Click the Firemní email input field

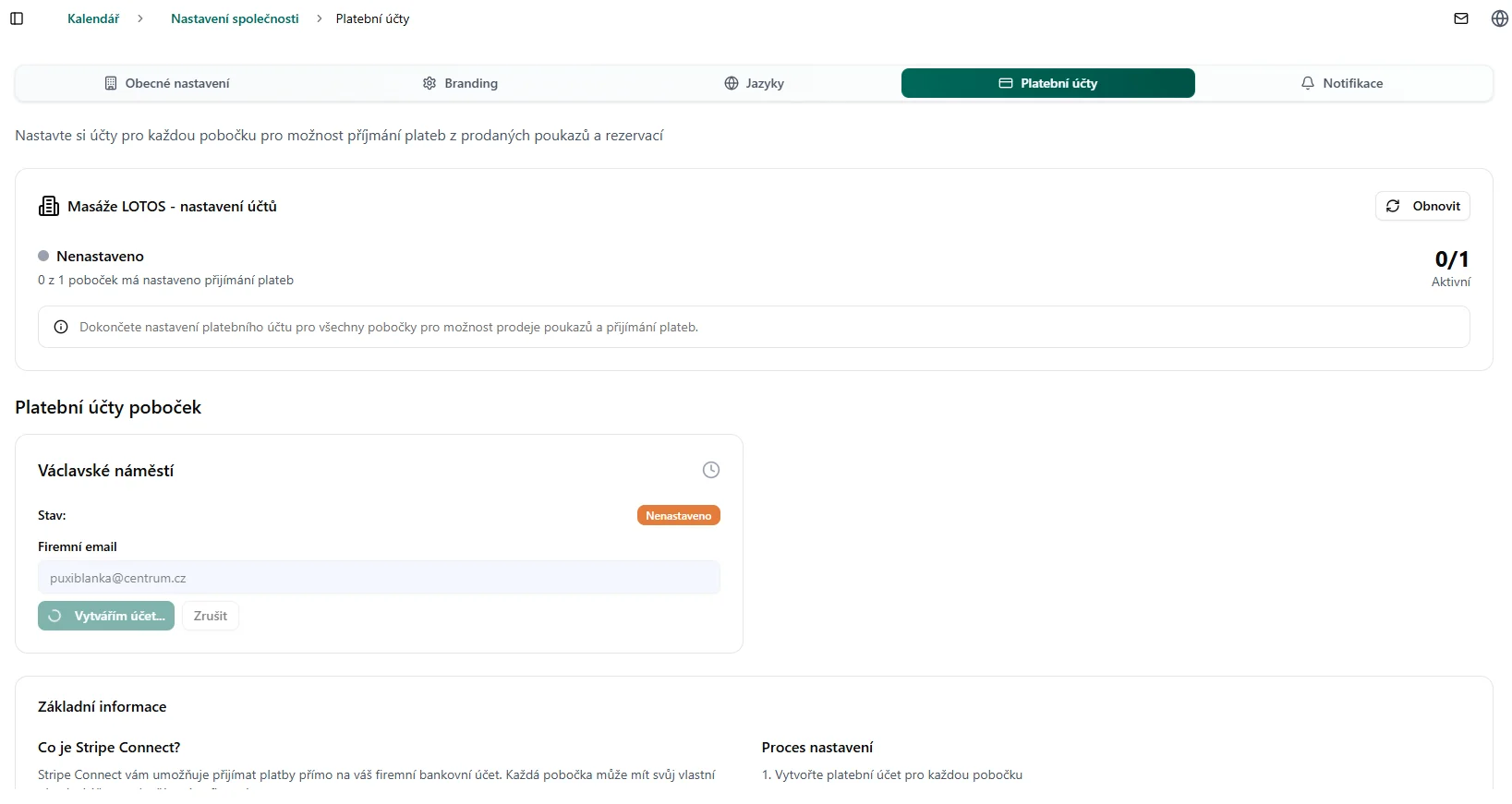pos(379,578)
